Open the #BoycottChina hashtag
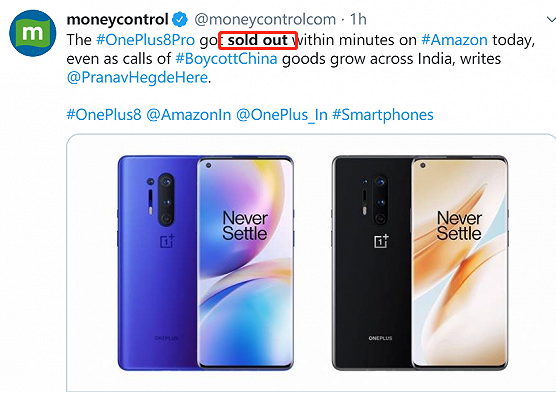The width and height of the screenshot is (556, 397). 226,58
